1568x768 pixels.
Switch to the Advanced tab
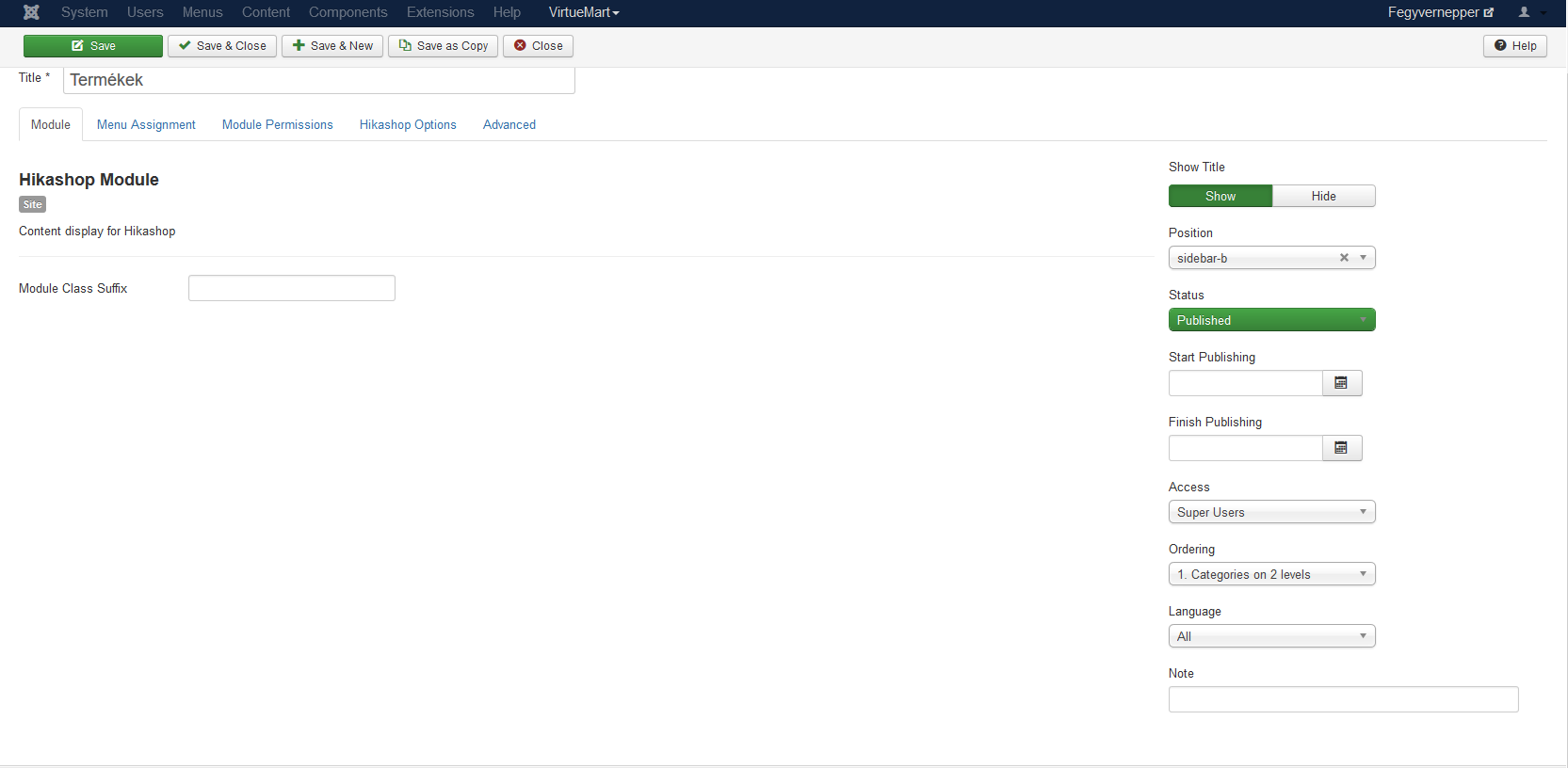click(509, 124)
